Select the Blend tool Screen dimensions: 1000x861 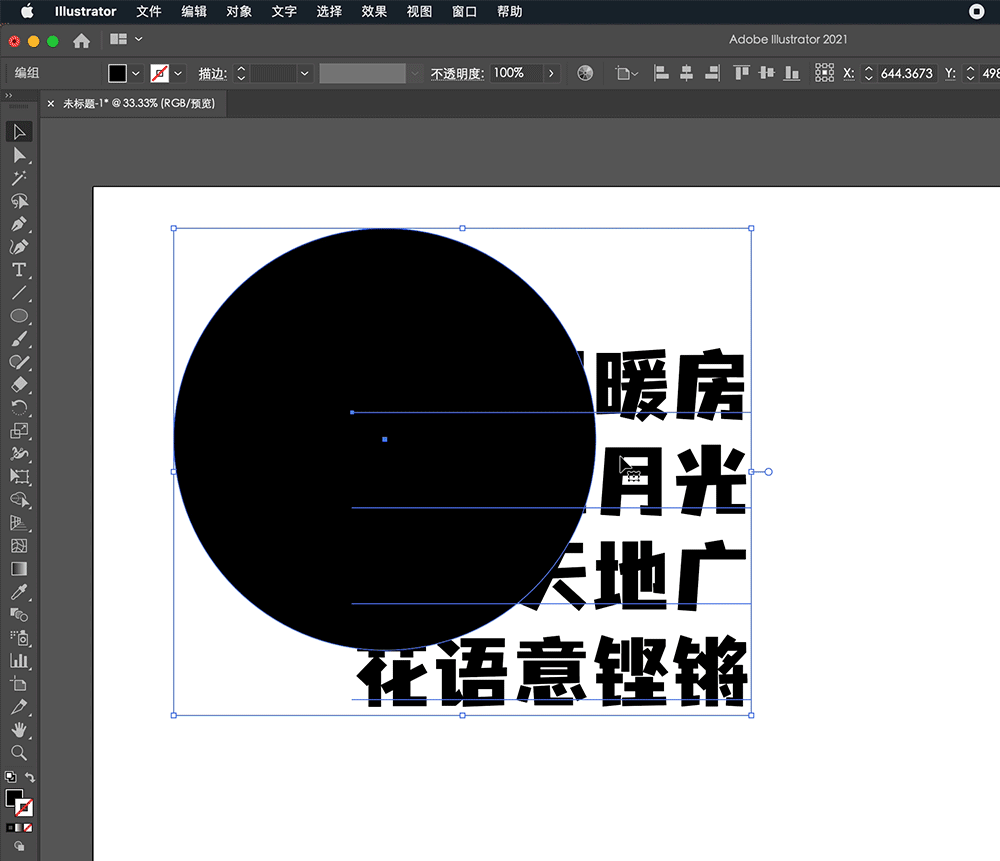pos(19,615)
